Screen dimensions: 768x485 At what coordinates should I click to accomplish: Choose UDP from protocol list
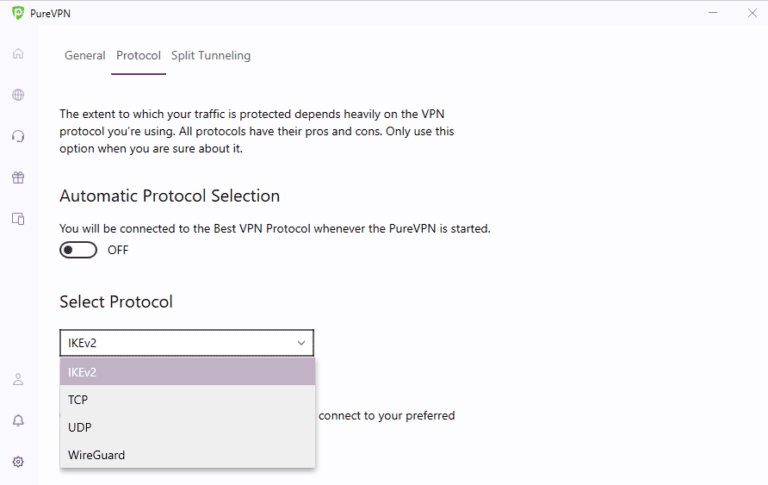point(187,427)
